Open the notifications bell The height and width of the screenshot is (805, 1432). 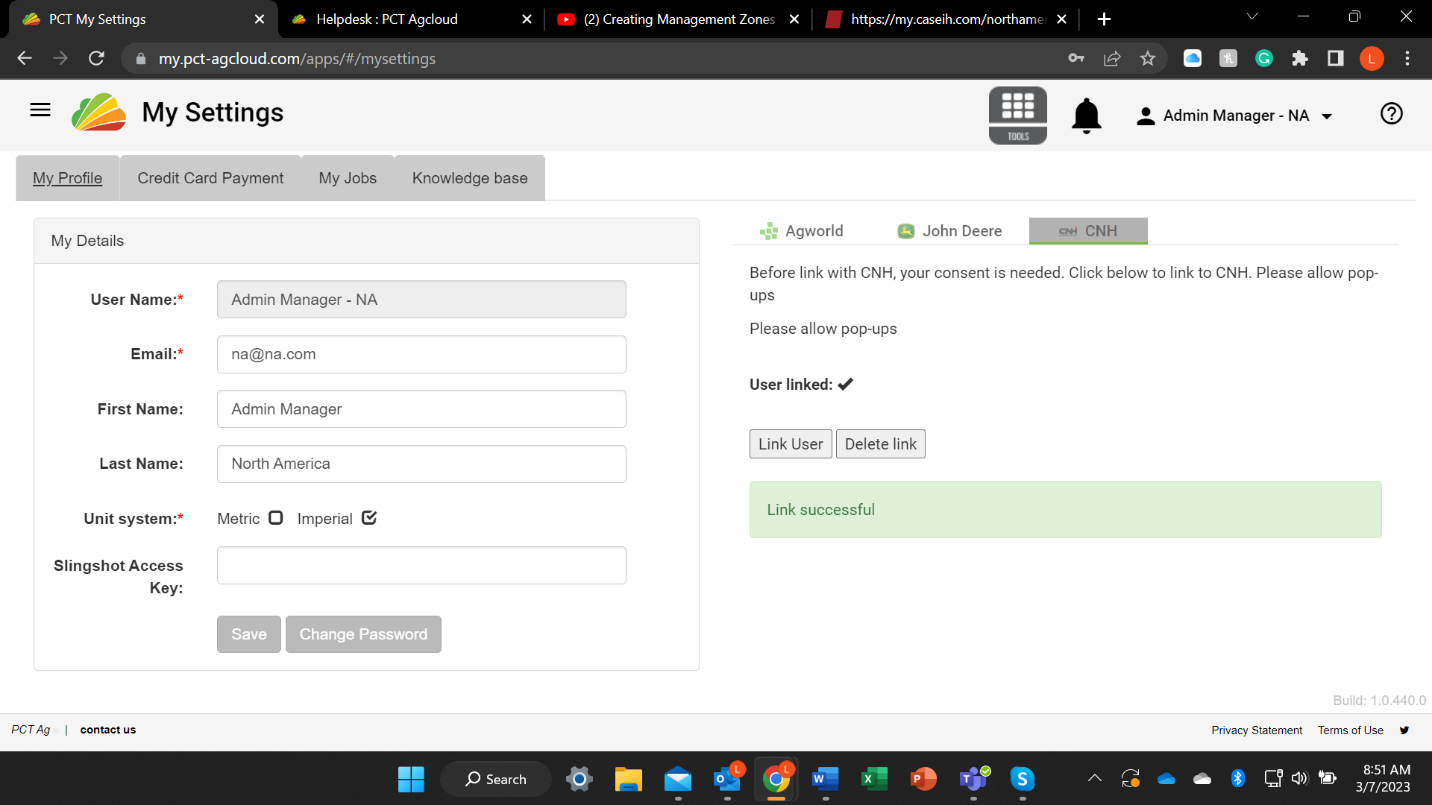point(1086,116)
